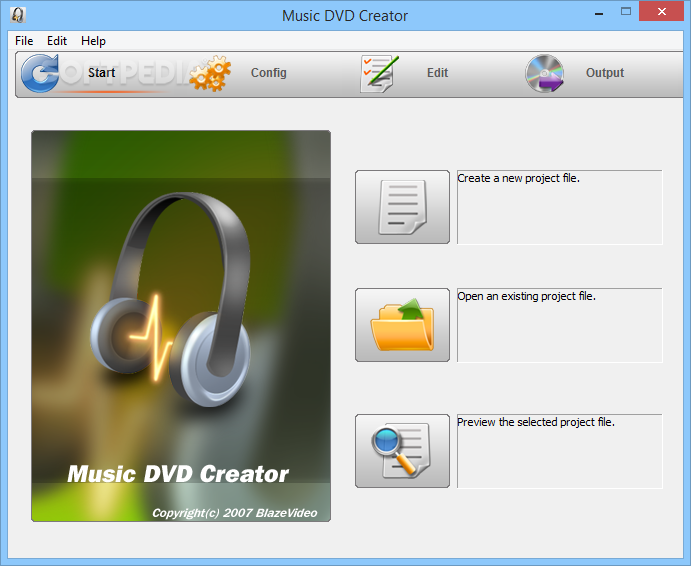Maximize the Music DVD Creator window

(626, 12)
